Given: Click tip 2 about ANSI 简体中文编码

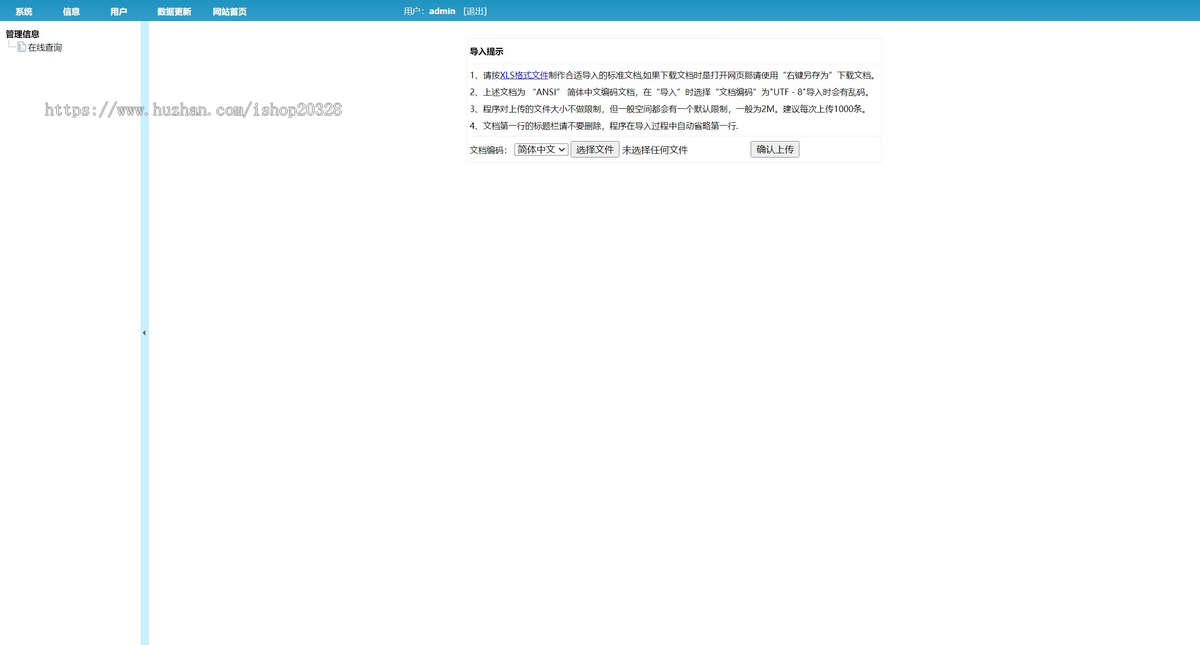Looking at the screenshot, I should coord(670,92).
